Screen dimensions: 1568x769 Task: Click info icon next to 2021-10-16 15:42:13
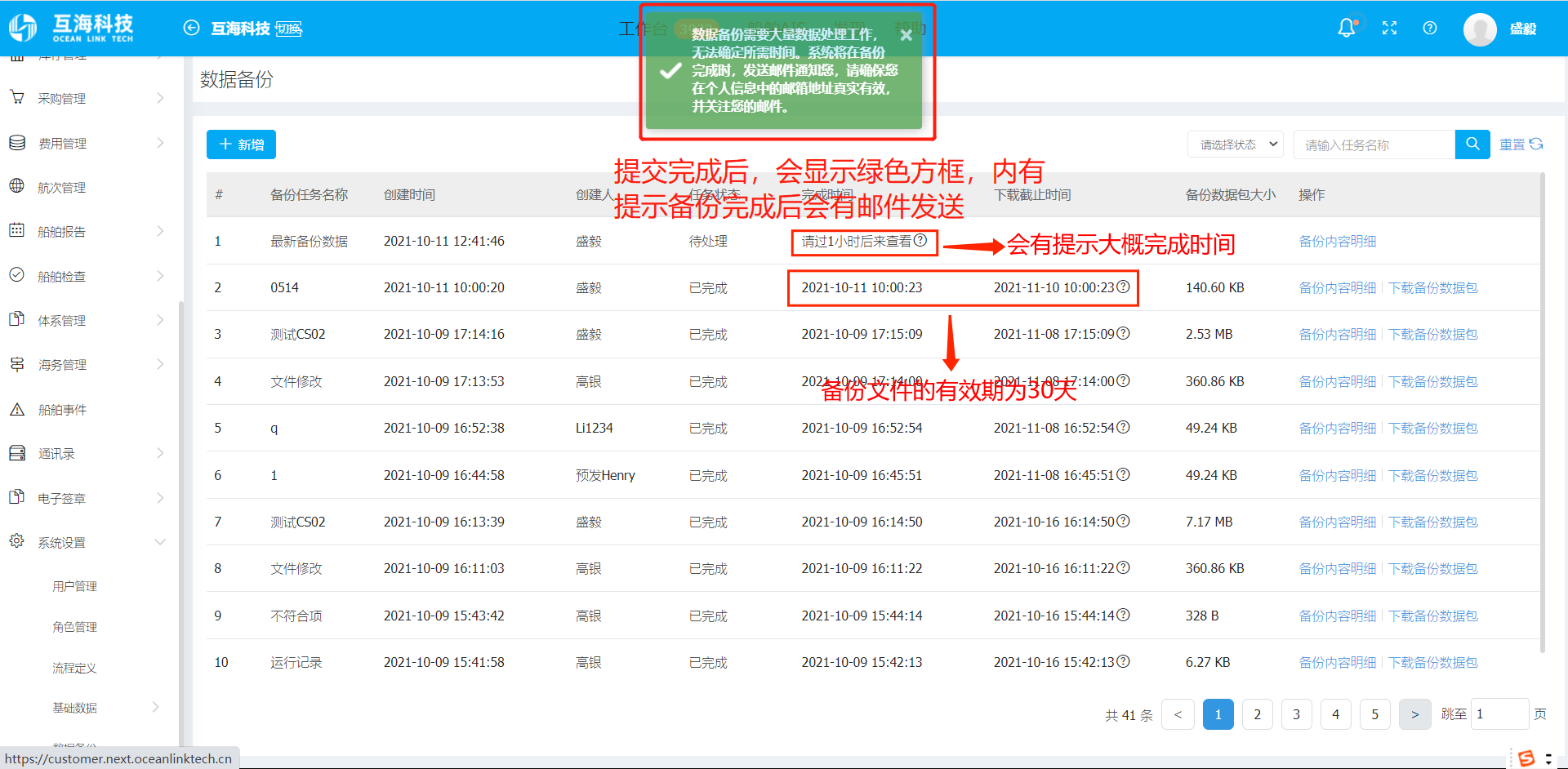(x=1123, y=661)
